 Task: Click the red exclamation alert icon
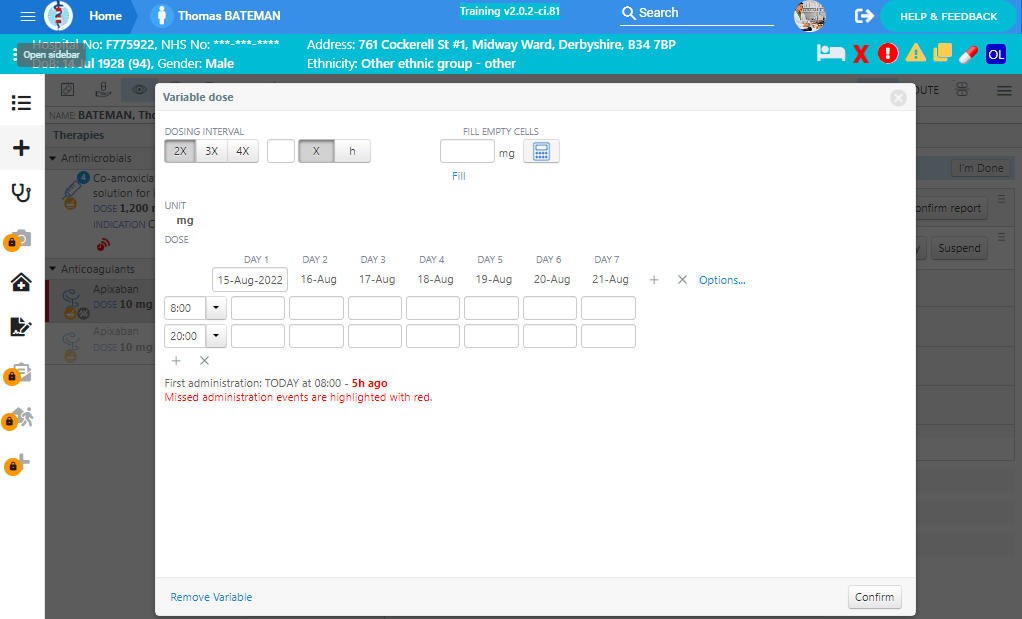(888, 53)
